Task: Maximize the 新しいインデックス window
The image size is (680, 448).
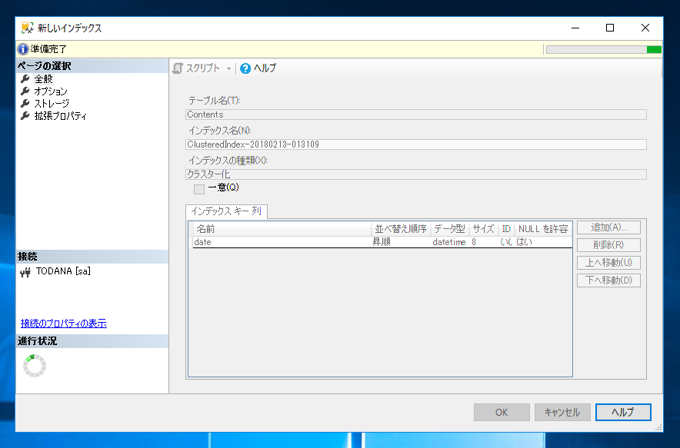Action: [x=610, y=28]
